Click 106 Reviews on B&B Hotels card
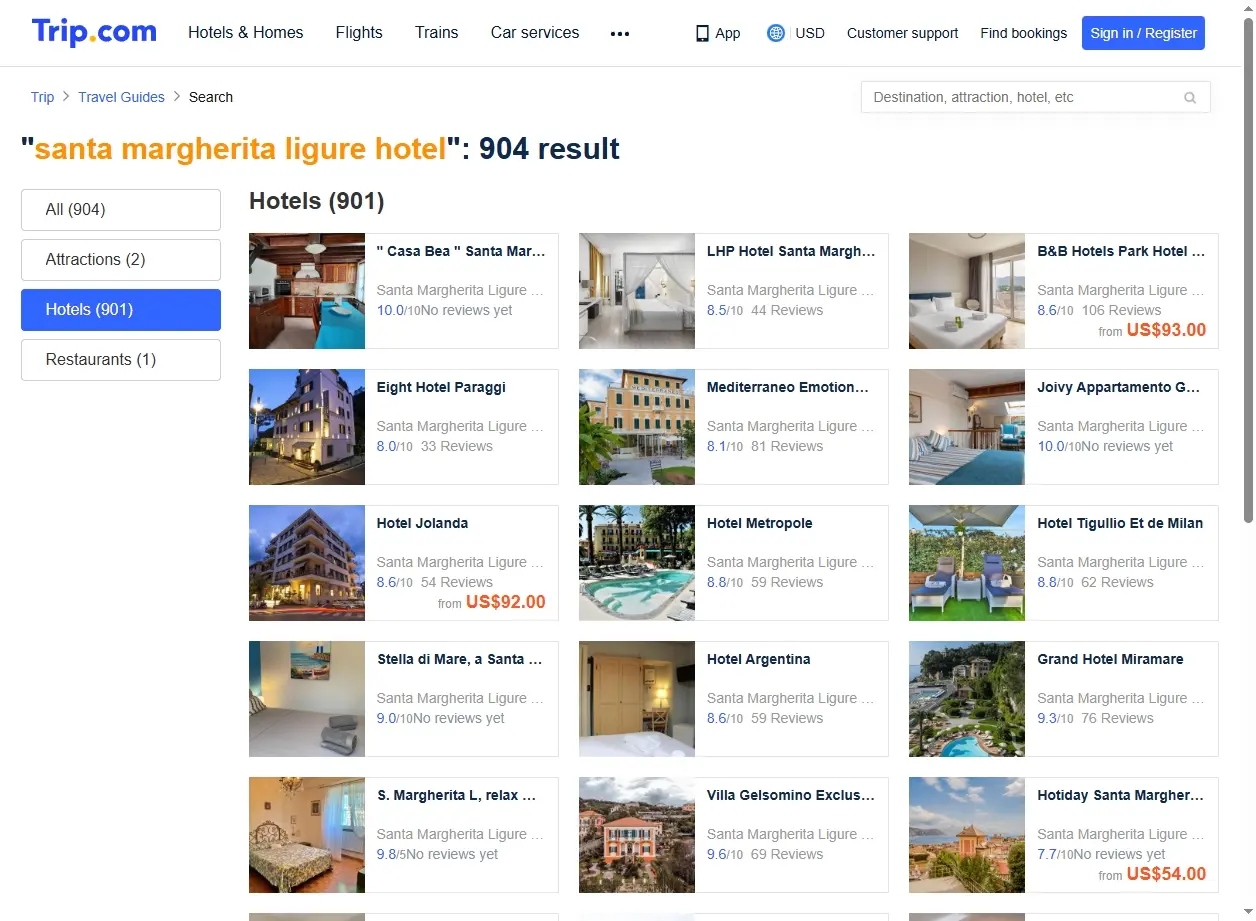1256x921 pixels. pyautogui.click(x=1121, y=310)
